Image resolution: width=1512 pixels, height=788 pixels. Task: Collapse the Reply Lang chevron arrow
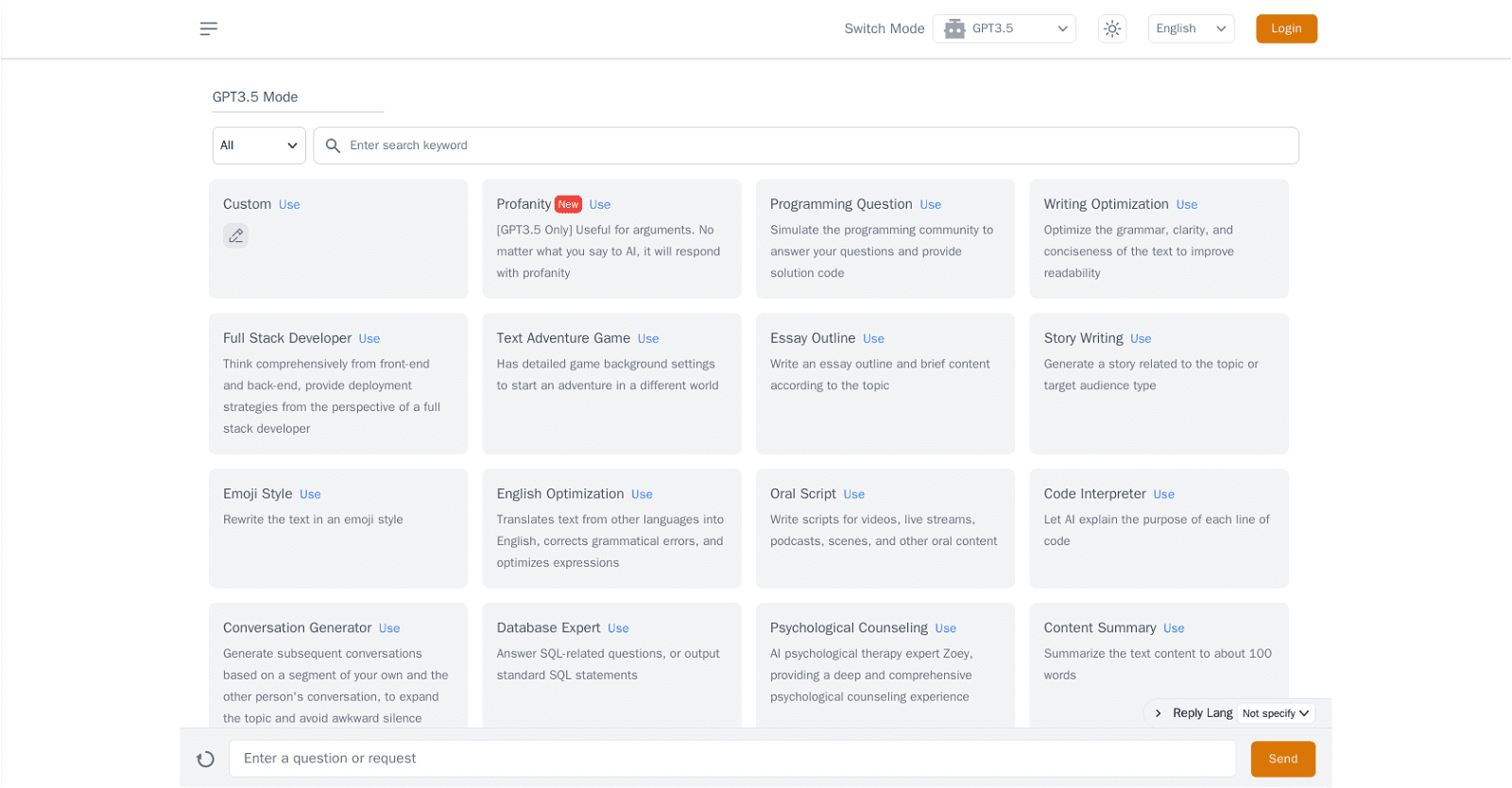pos(1158,713)
